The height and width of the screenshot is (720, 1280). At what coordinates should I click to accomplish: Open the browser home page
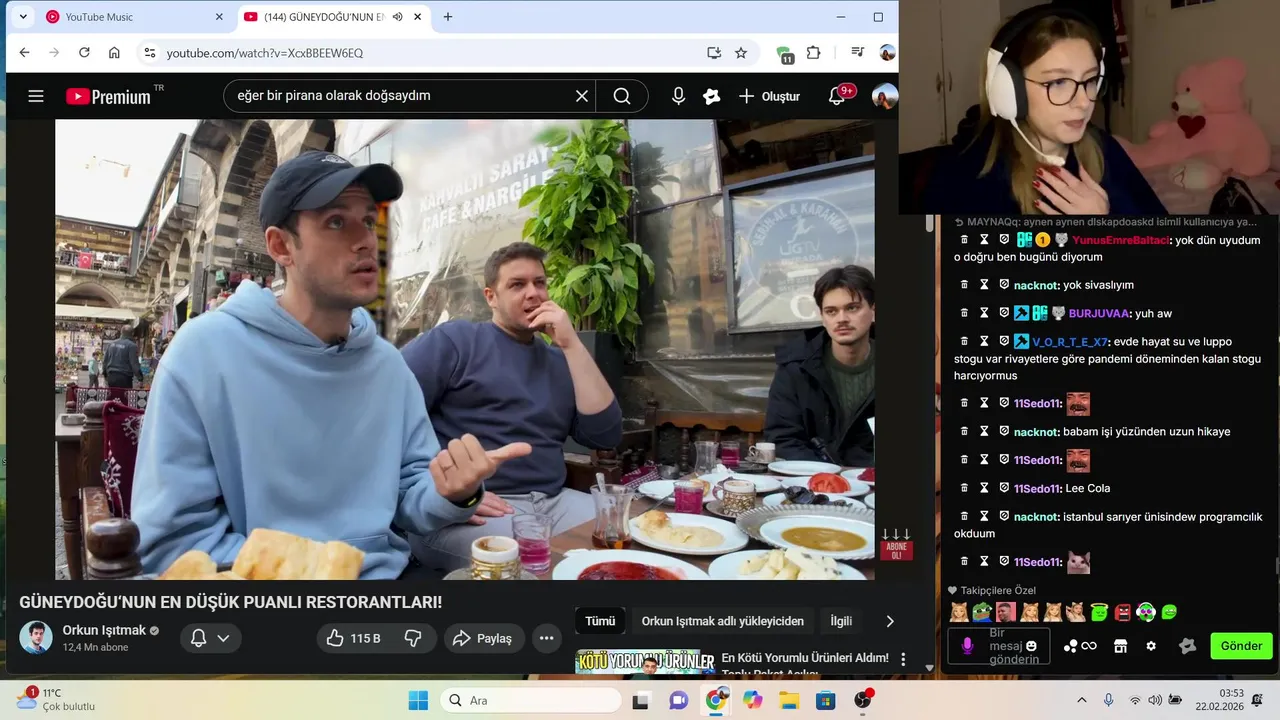[114, 53]
